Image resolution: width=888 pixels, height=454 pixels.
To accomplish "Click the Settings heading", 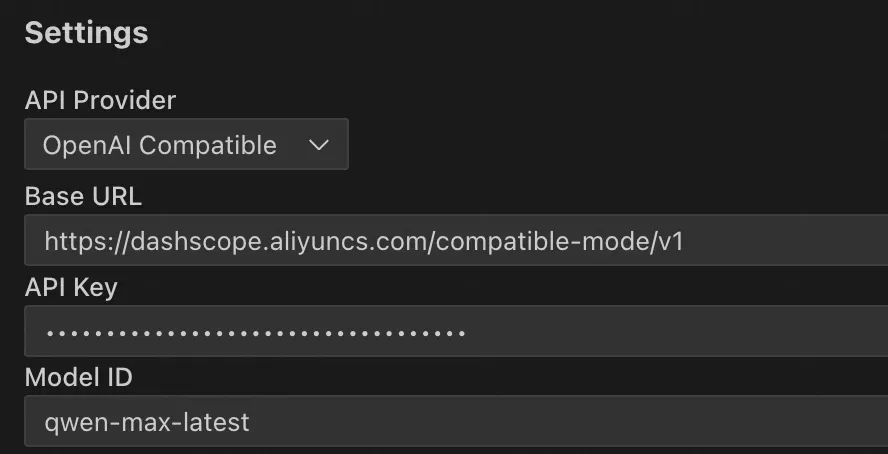I will tap(86, 33).
